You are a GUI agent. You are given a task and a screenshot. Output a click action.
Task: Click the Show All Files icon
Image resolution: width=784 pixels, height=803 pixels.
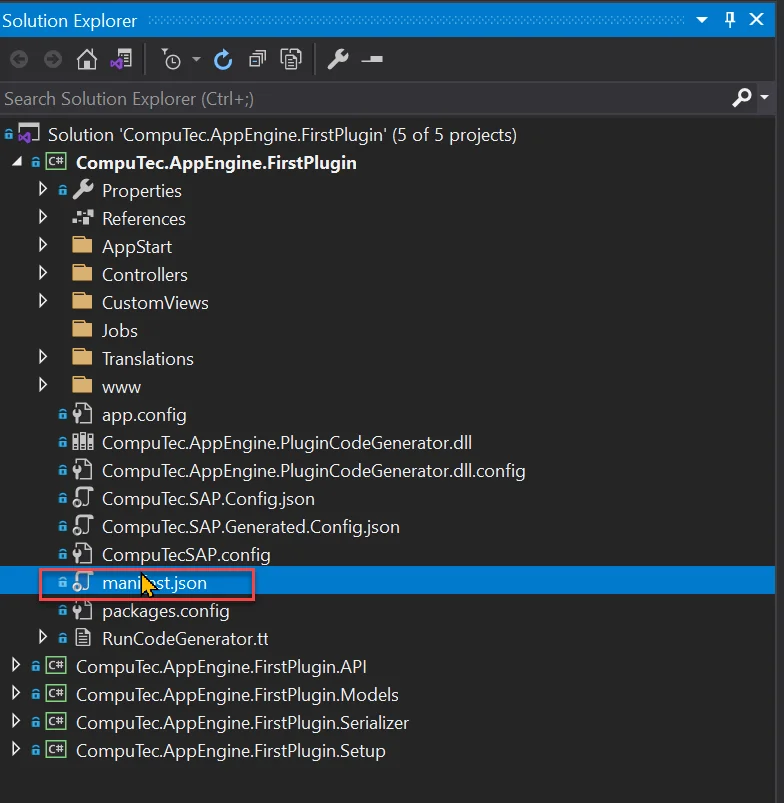tap(291, 60)
